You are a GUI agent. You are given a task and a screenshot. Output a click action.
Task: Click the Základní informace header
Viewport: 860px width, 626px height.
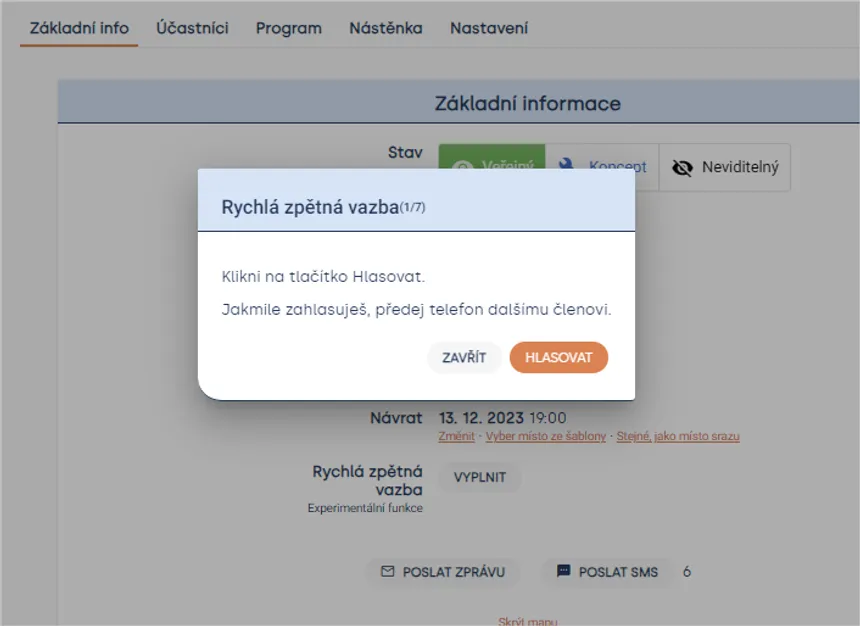(528, 104)
